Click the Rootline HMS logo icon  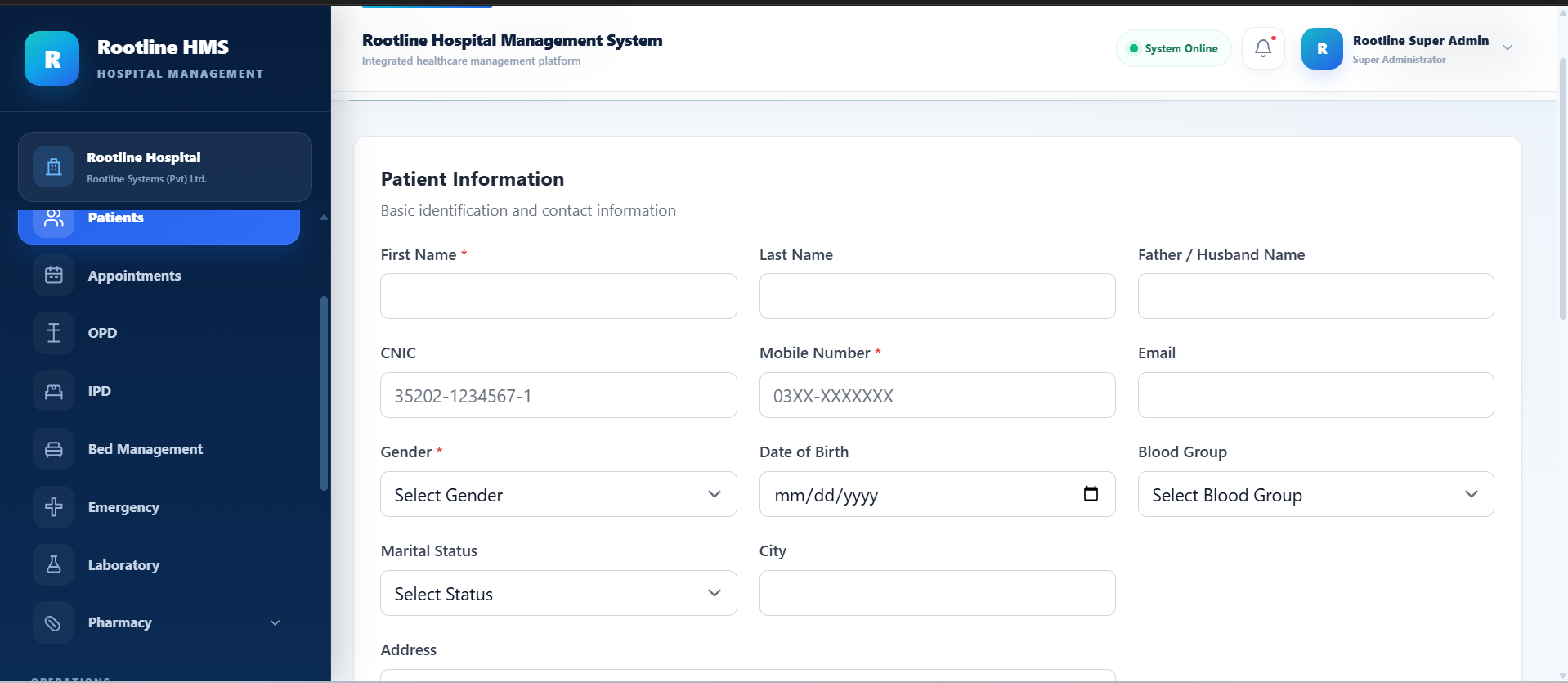(52, 59)
